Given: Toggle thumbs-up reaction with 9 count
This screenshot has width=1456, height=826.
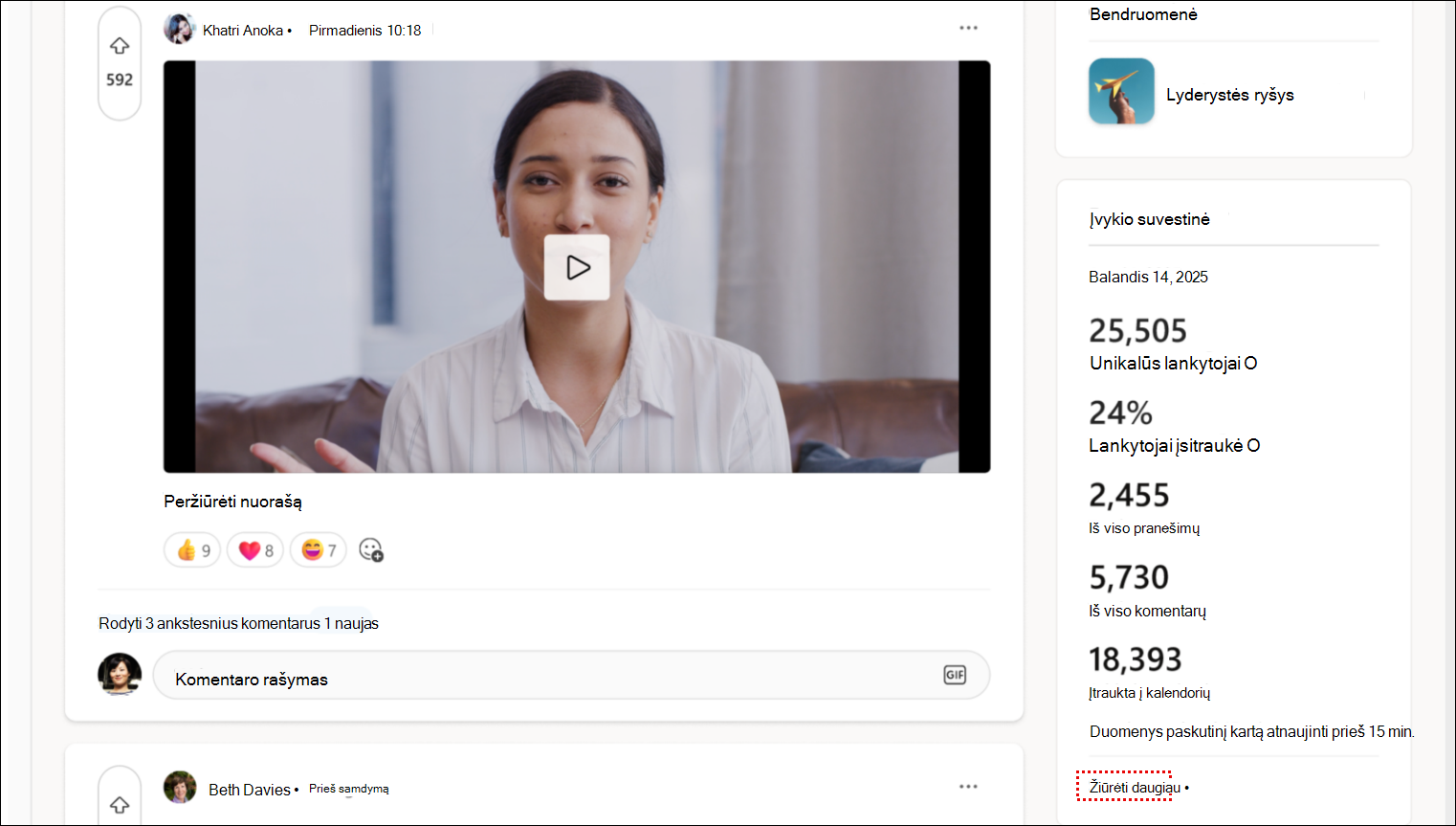Looking at the screenshot, I should [192, 550].
